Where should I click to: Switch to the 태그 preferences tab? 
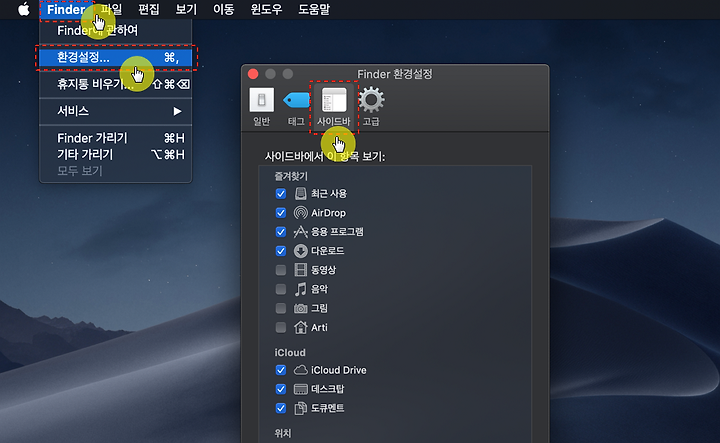(x=296, y=107)
